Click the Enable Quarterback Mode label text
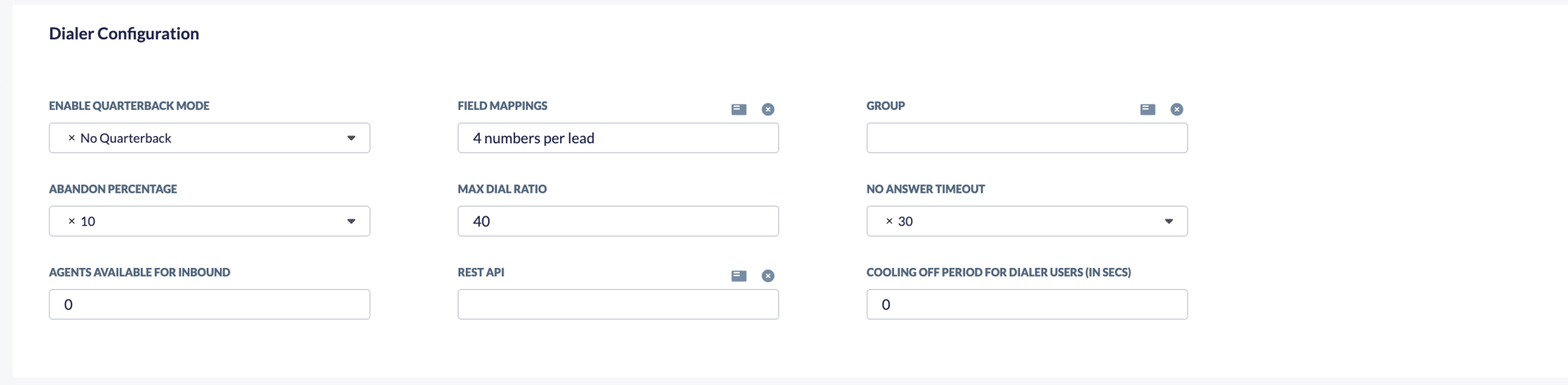Image resolution: width=1568 pixels, height=385 pixels. pyautogui.click(x=130, y=106)
